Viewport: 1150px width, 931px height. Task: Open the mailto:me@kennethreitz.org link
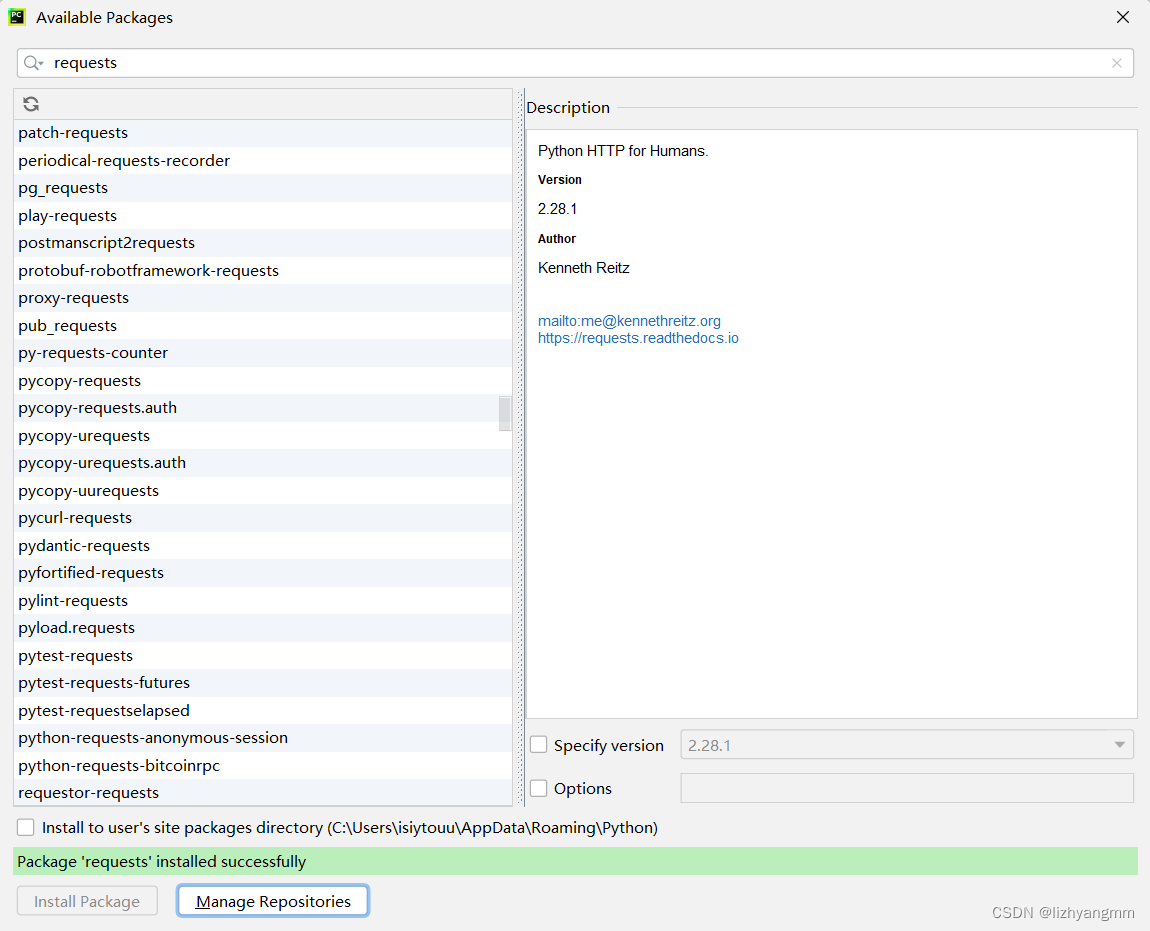pos(629,321)
